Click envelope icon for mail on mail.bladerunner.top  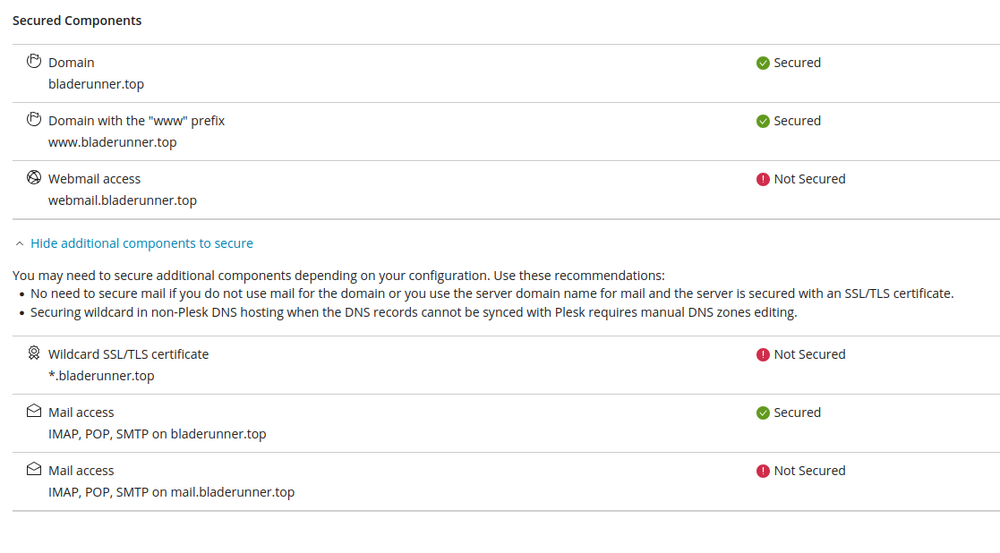click(34, 470)
